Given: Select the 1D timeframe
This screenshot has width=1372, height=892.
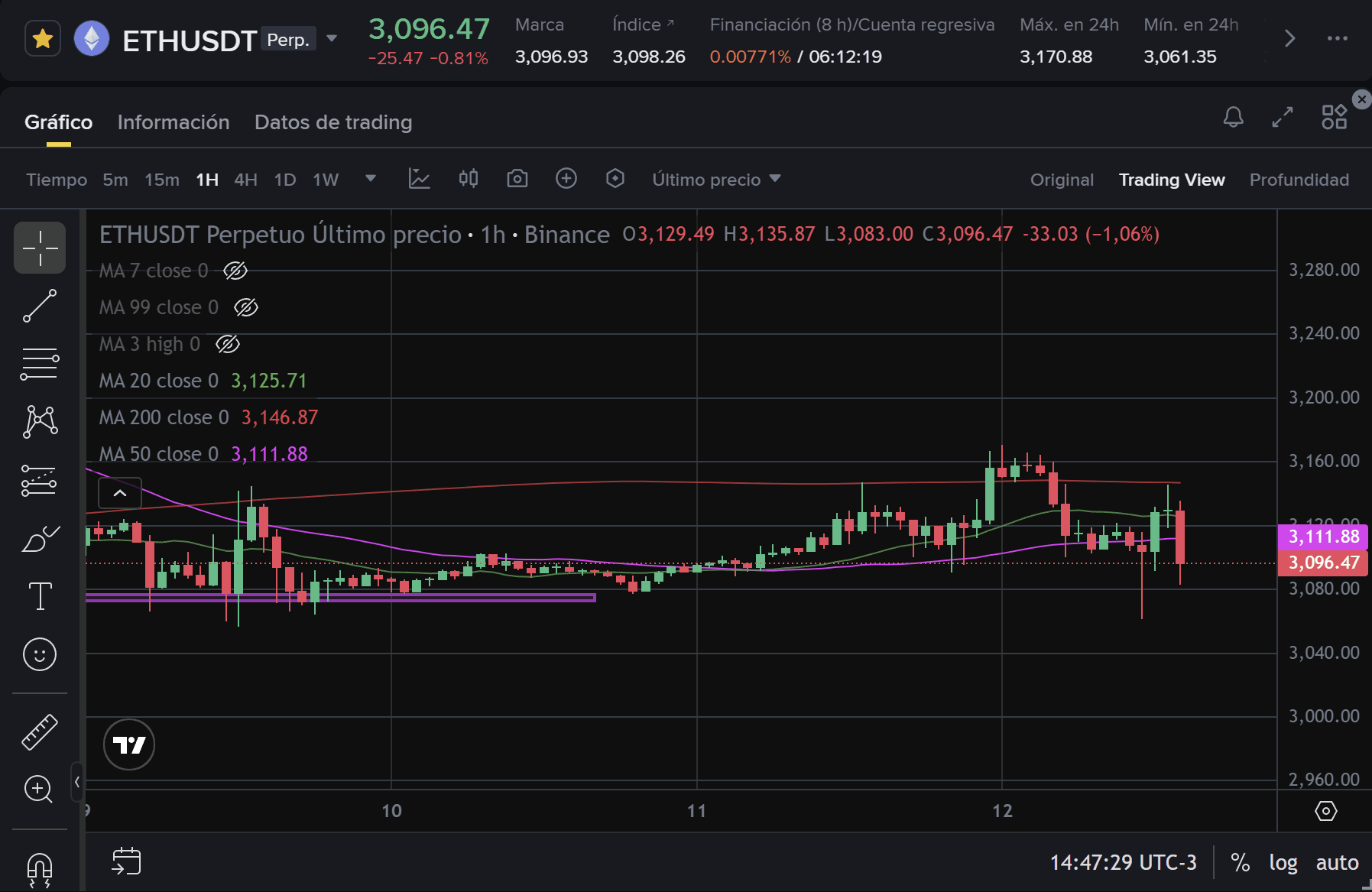Looking at the screenshot, I should [285, 180].
